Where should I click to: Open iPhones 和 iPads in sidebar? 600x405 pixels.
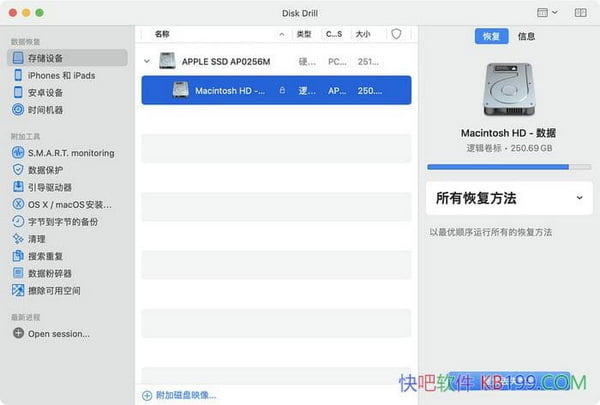(x=60, y=75)
